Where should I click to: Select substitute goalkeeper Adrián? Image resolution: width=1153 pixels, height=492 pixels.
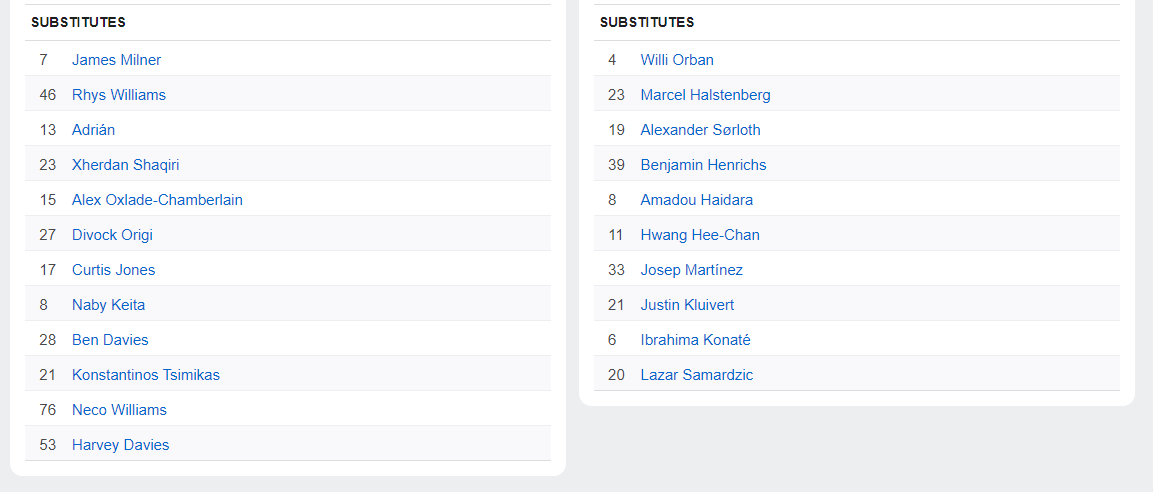coord(94,130)
